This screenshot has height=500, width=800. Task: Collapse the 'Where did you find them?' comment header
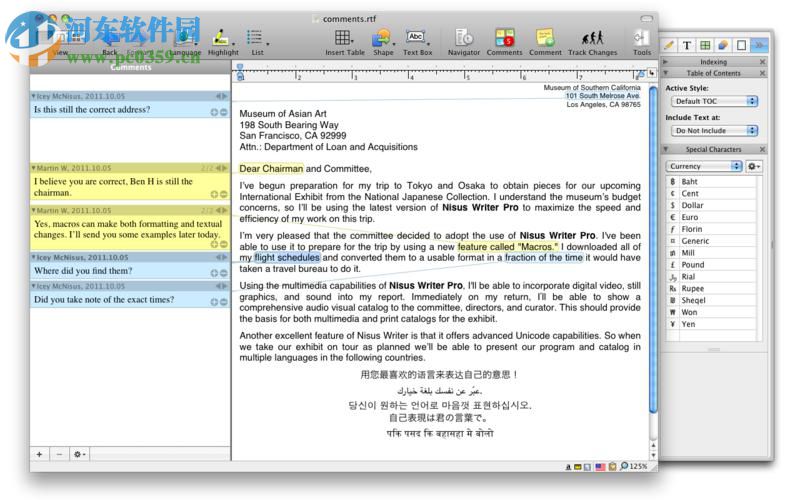click(x=34, y=257)
